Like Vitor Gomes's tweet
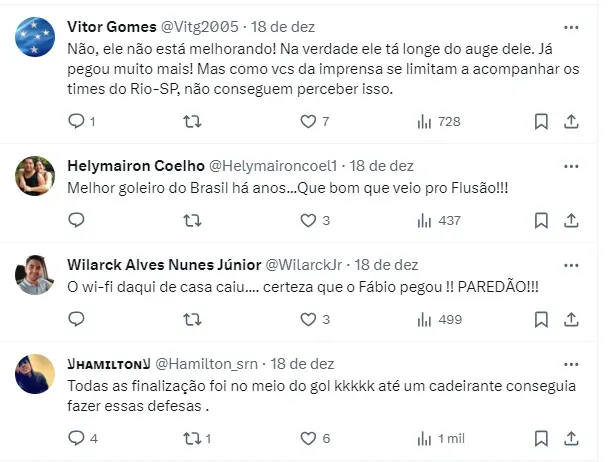The image size is (611, 462). [x=309, y=121]
